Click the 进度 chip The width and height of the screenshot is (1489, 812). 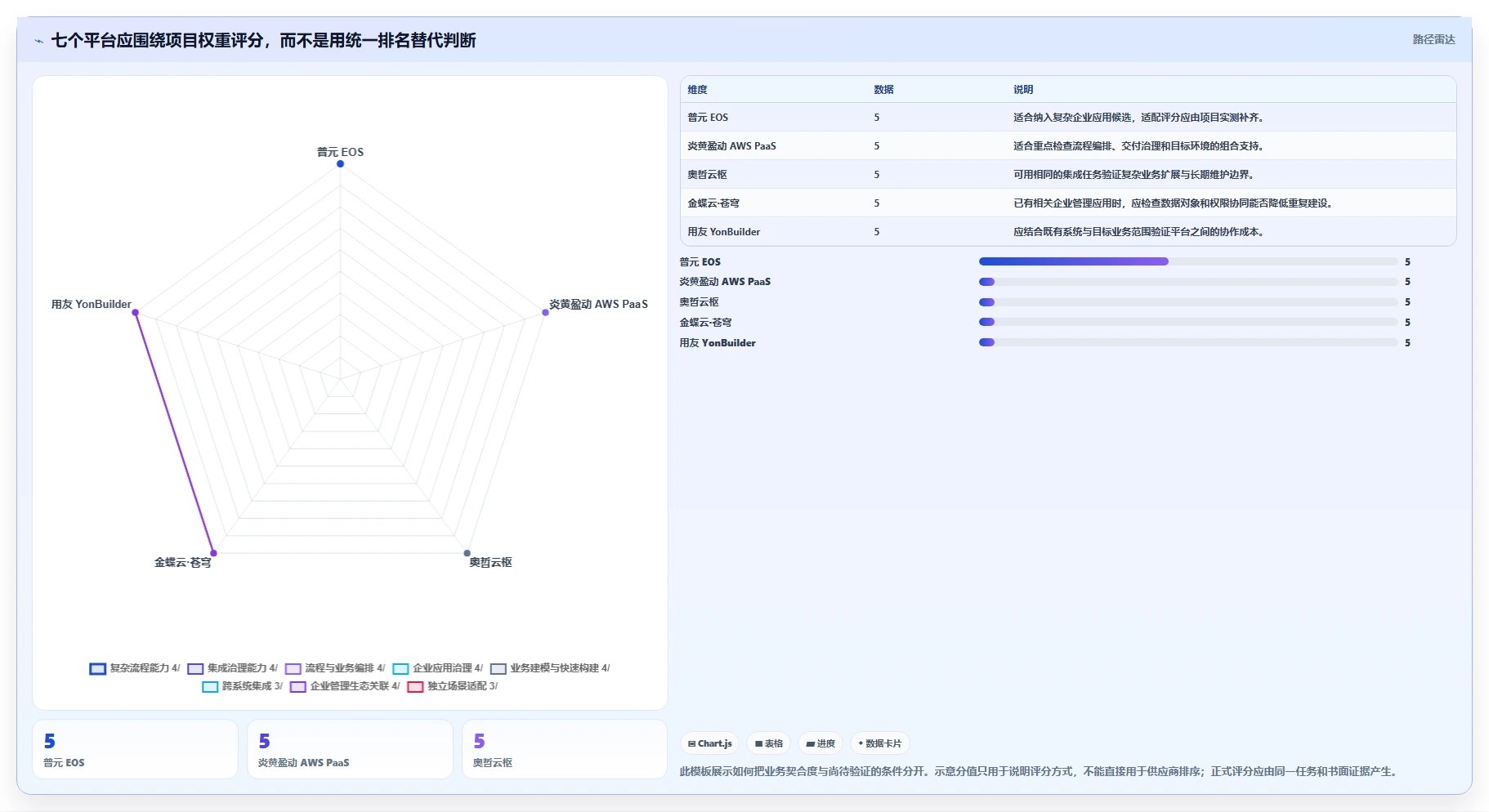(821, 743)
